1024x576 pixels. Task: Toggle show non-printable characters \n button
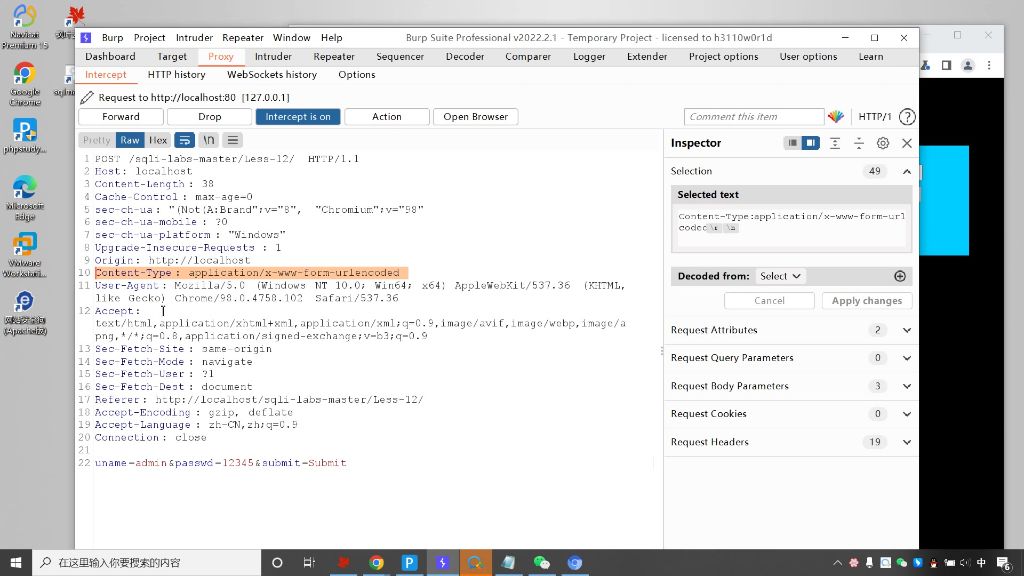point(208,140)
